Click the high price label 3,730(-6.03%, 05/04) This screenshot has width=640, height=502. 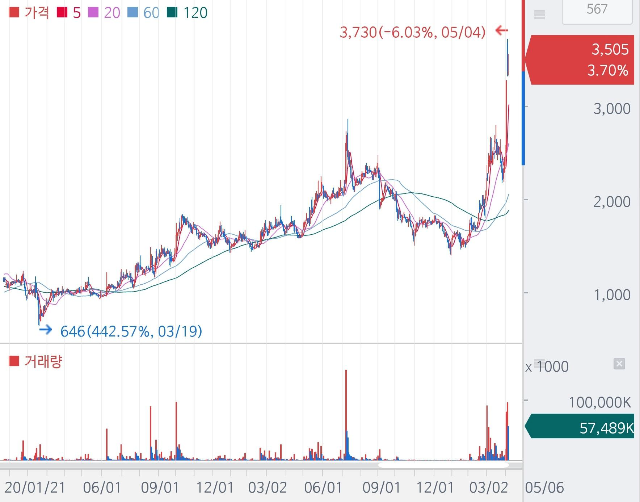[413, 32]
